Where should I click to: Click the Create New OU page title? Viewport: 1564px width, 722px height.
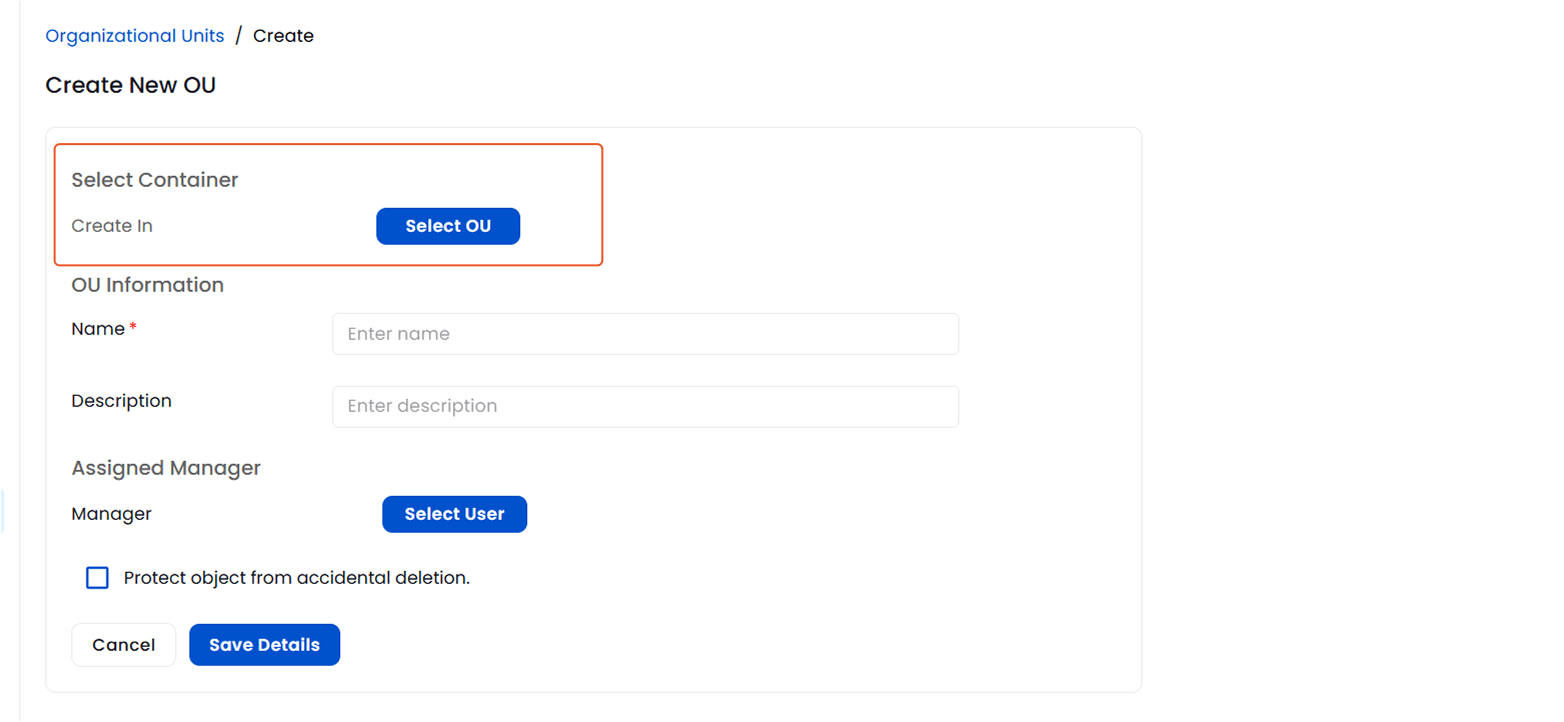click(130, 85)
